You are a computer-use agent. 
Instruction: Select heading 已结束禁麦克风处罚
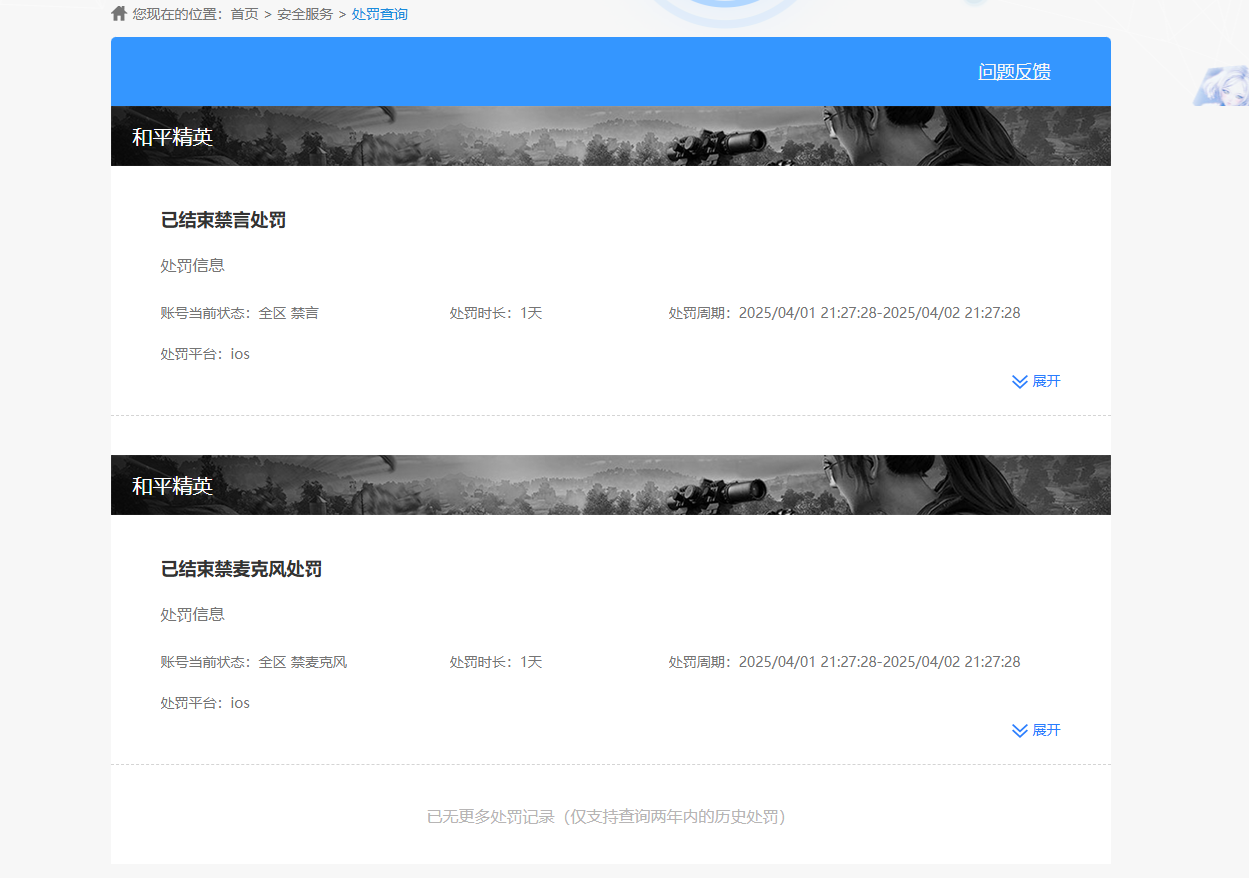click(241, 569)
